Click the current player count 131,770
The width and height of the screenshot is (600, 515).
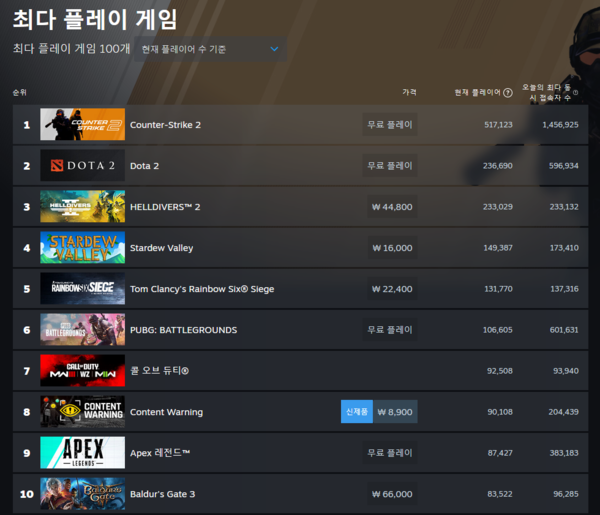(499, 289)
